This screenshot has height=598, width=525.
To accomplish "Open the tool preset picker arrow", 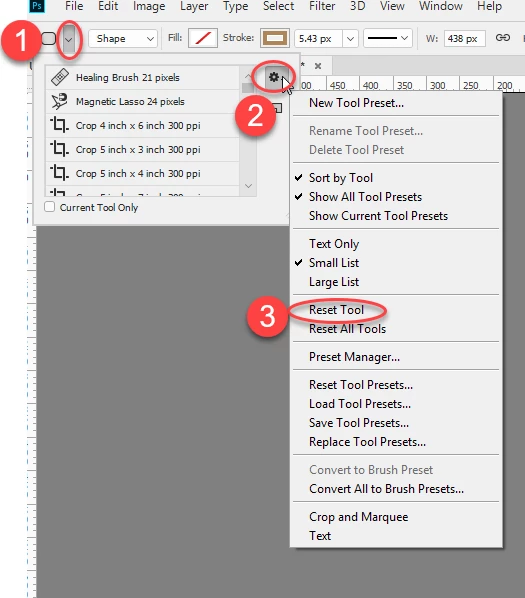I will point(69,39).
